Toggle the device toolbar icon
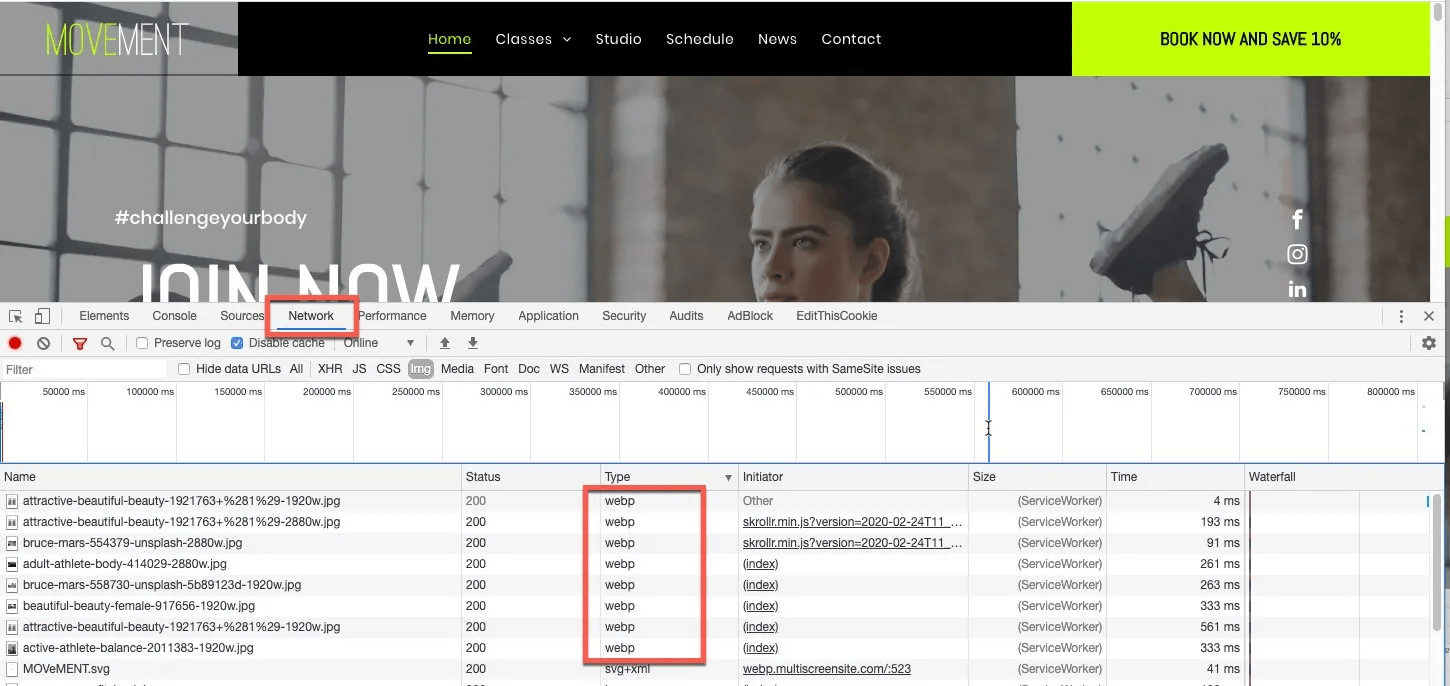Image resolution: width=1450 pixels, height=686 pixels. (42, 316)
